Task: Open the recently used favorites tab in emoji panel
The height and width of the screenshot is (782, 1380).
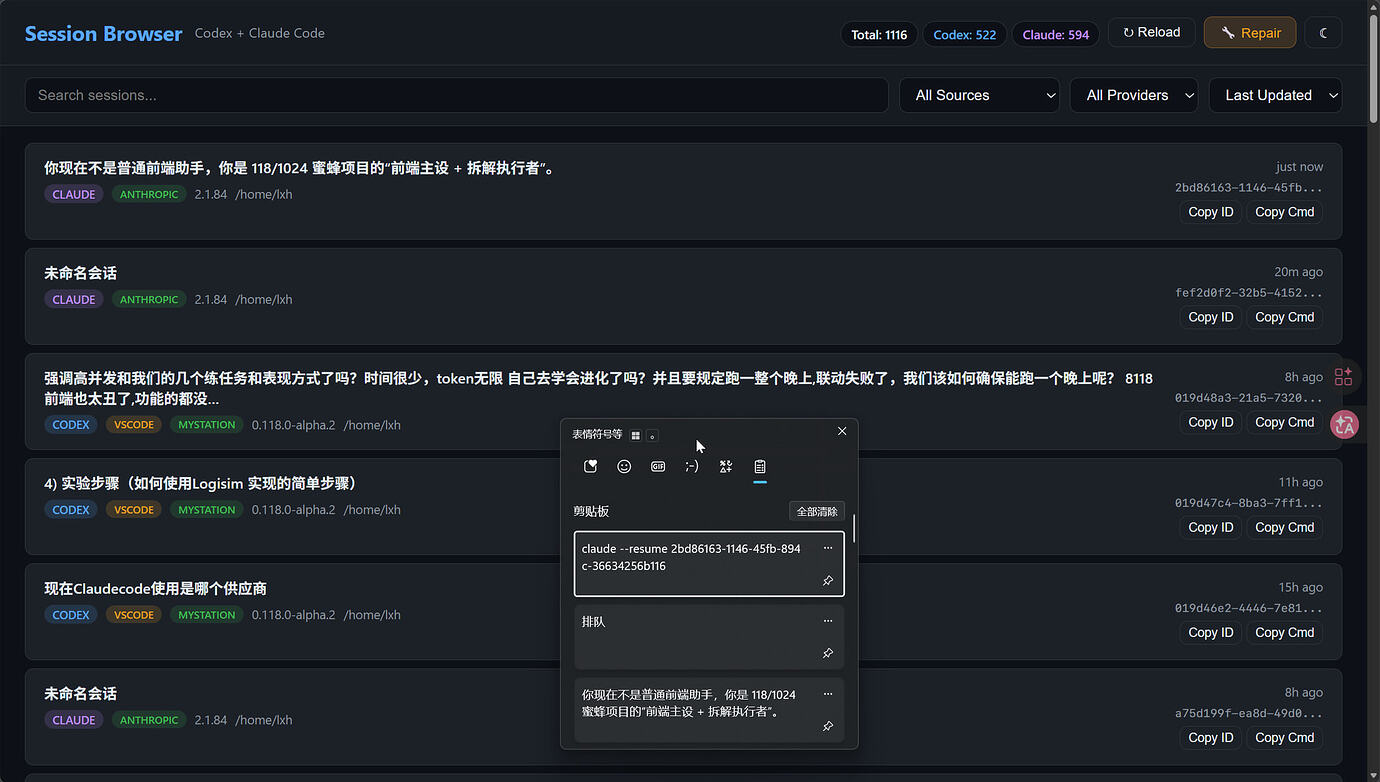Action: pyautogui.click(x=590, y=466)
